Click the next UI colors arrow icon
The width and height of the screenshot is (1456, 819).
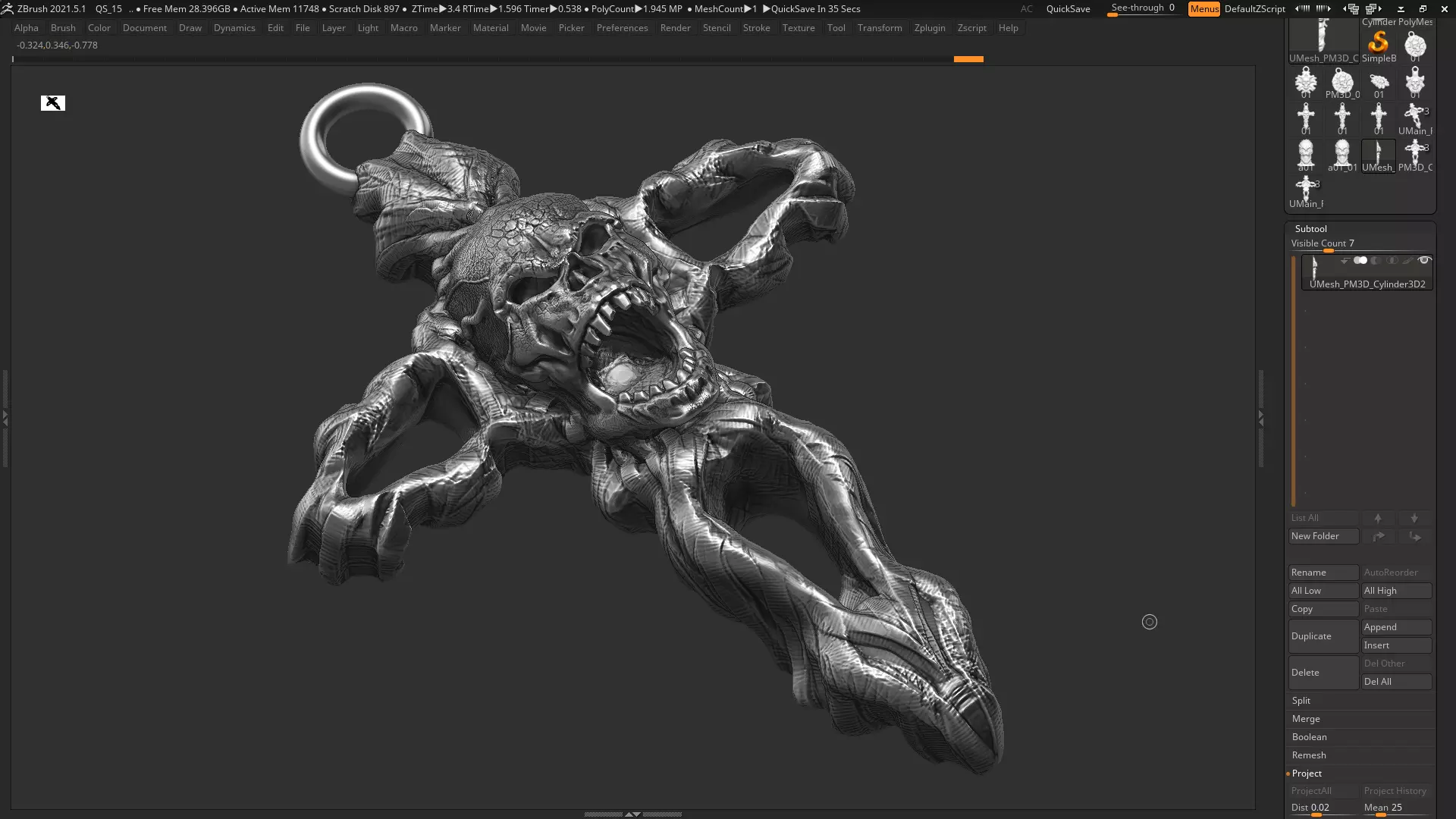(x=1323, y=8)
